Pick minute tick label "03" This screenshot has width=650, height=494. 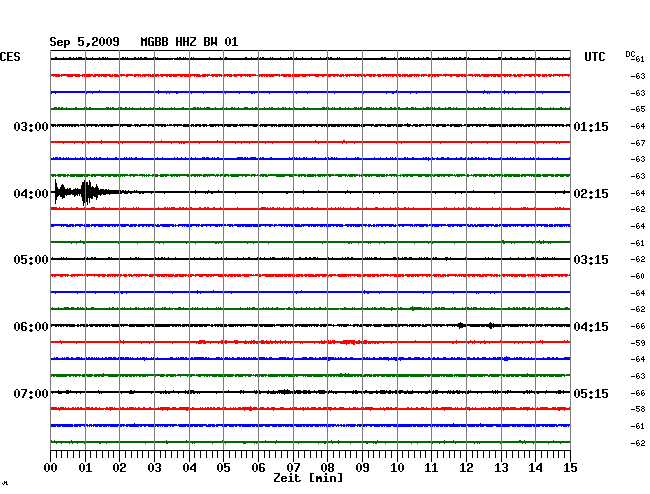(154, 468)
